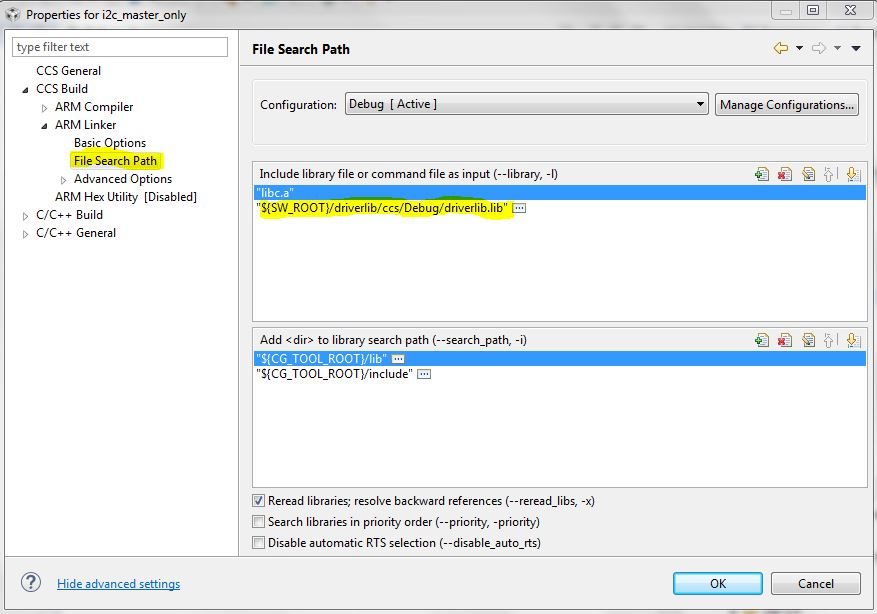Select File Search Path tree item
Image resolution: width=877 pixels, height=614 pixels.
tap(115, 160)
